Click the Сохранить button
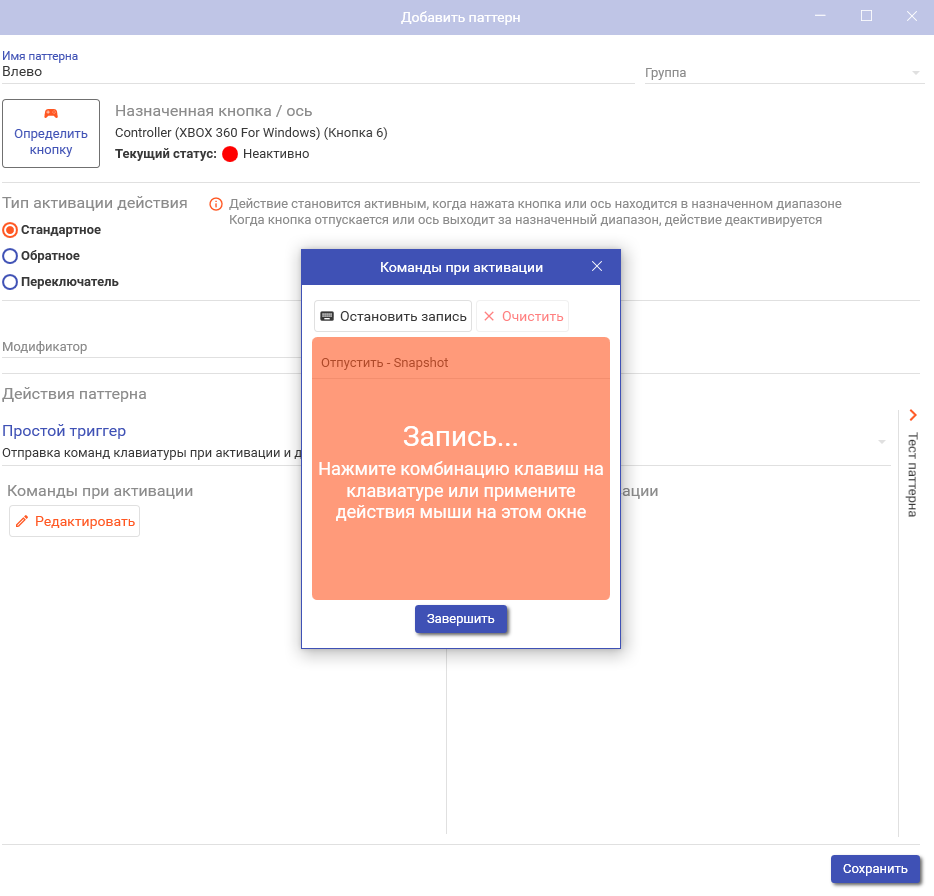Image resolution: width=934 pixels, height=896 pixels. pos(874,869)
